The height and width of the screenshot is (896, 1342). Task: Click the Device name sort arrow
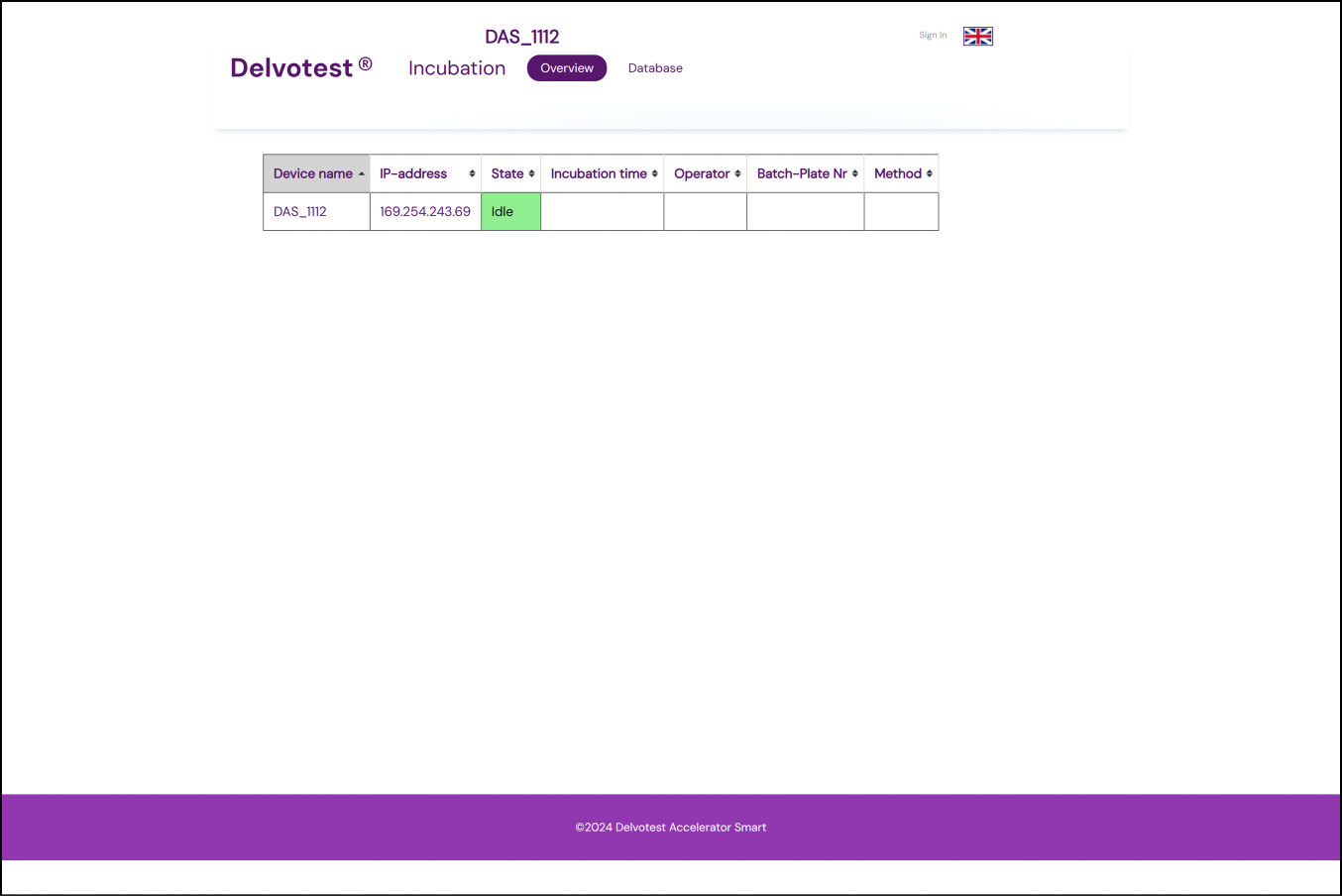click(x=362, y=174)
